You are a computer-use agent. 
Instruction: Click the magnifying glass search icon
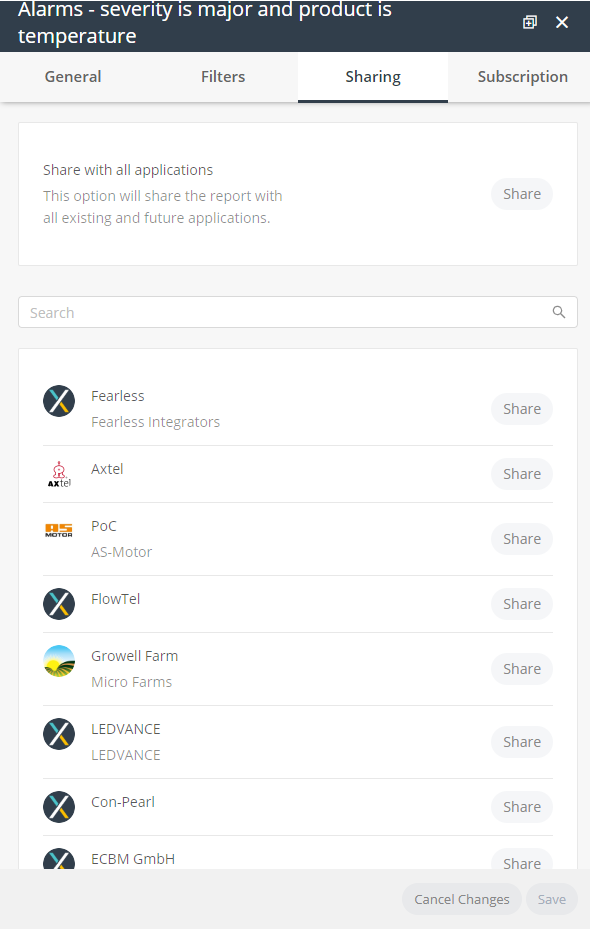tap(558, 311)
